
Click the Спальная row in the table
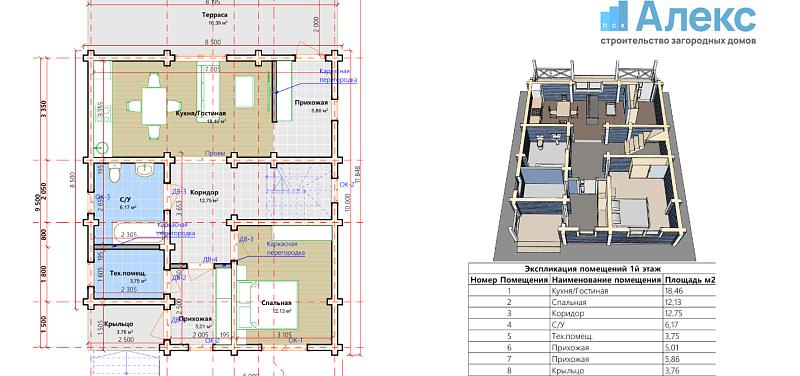[x=592, y=303]
